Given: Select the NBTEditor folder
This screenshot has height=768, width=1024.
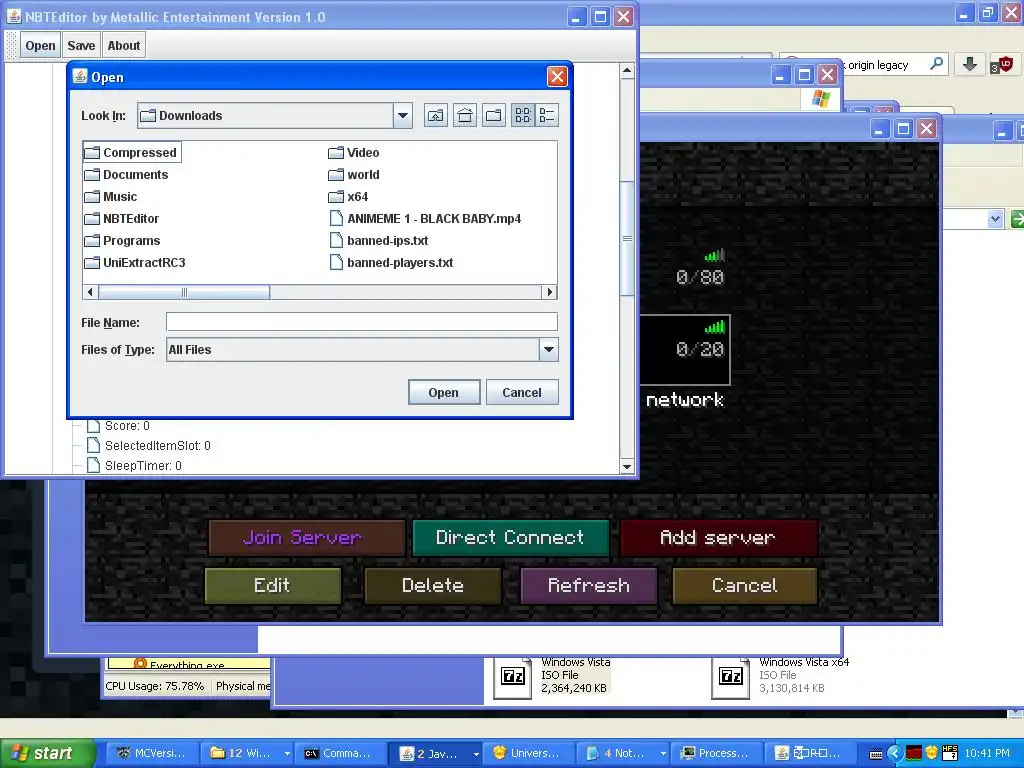Looking at the screenshot, I should pyautogui.click(x=122, y=219).
